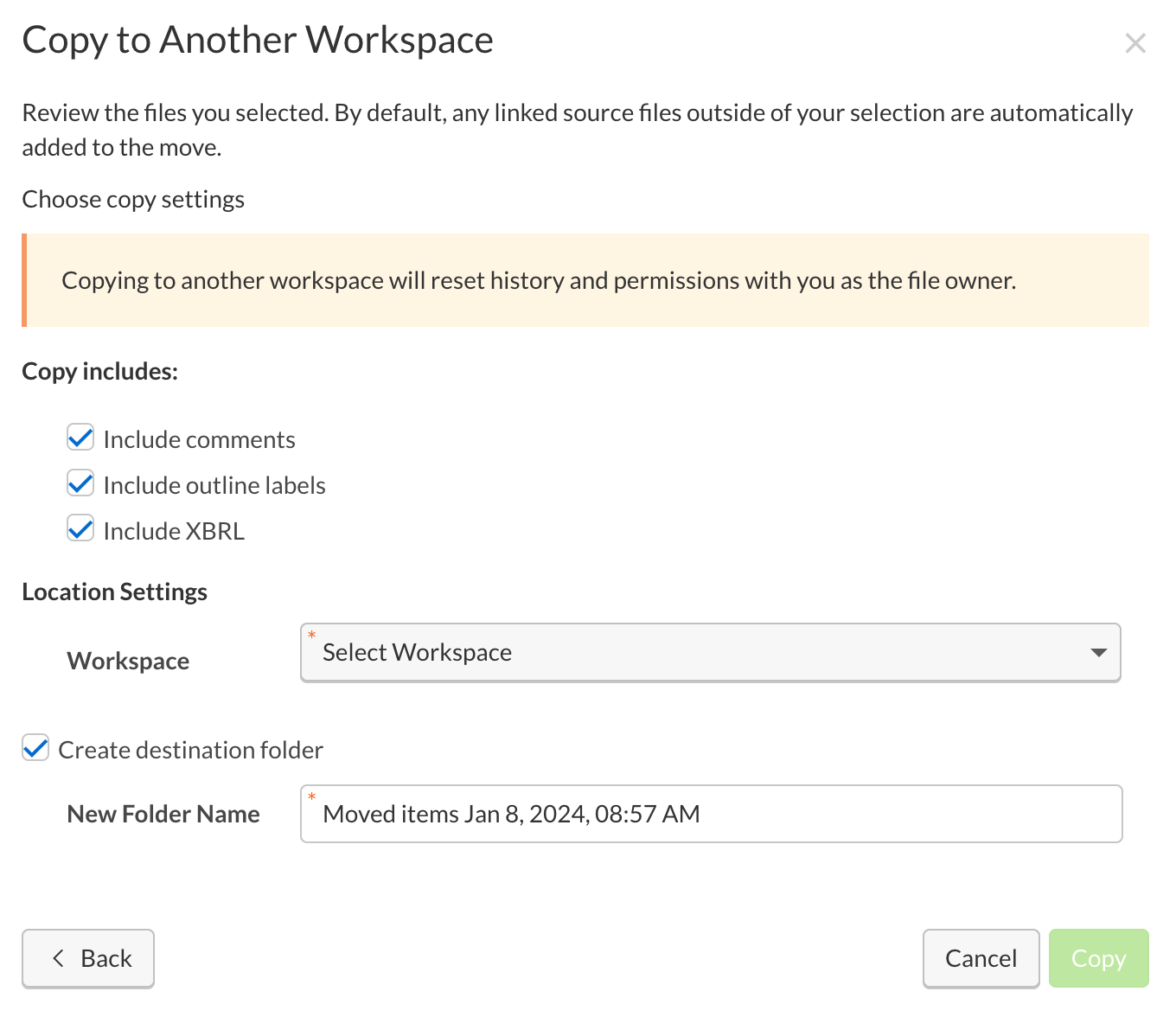The image size is (1176, 1017).
Task: Click the Workspace dropdown caret arrow
Action: 1098,653
